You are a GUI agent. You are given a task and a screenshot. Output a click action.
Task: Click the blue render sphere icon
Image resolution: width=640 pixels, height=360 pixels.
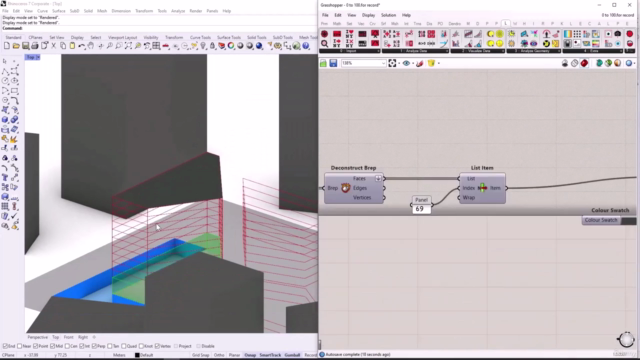pyautogui.click(x=259, y=46)
